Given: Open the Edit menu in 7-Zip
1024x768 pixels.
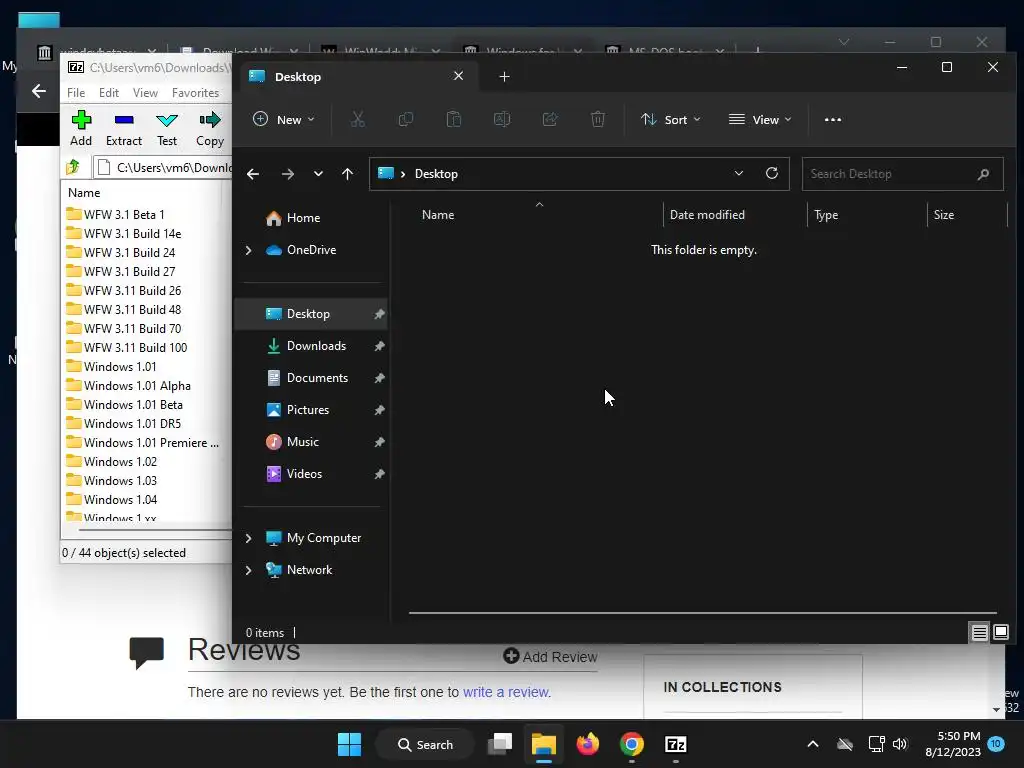Looking at the screenshot, I should point(108,93).
